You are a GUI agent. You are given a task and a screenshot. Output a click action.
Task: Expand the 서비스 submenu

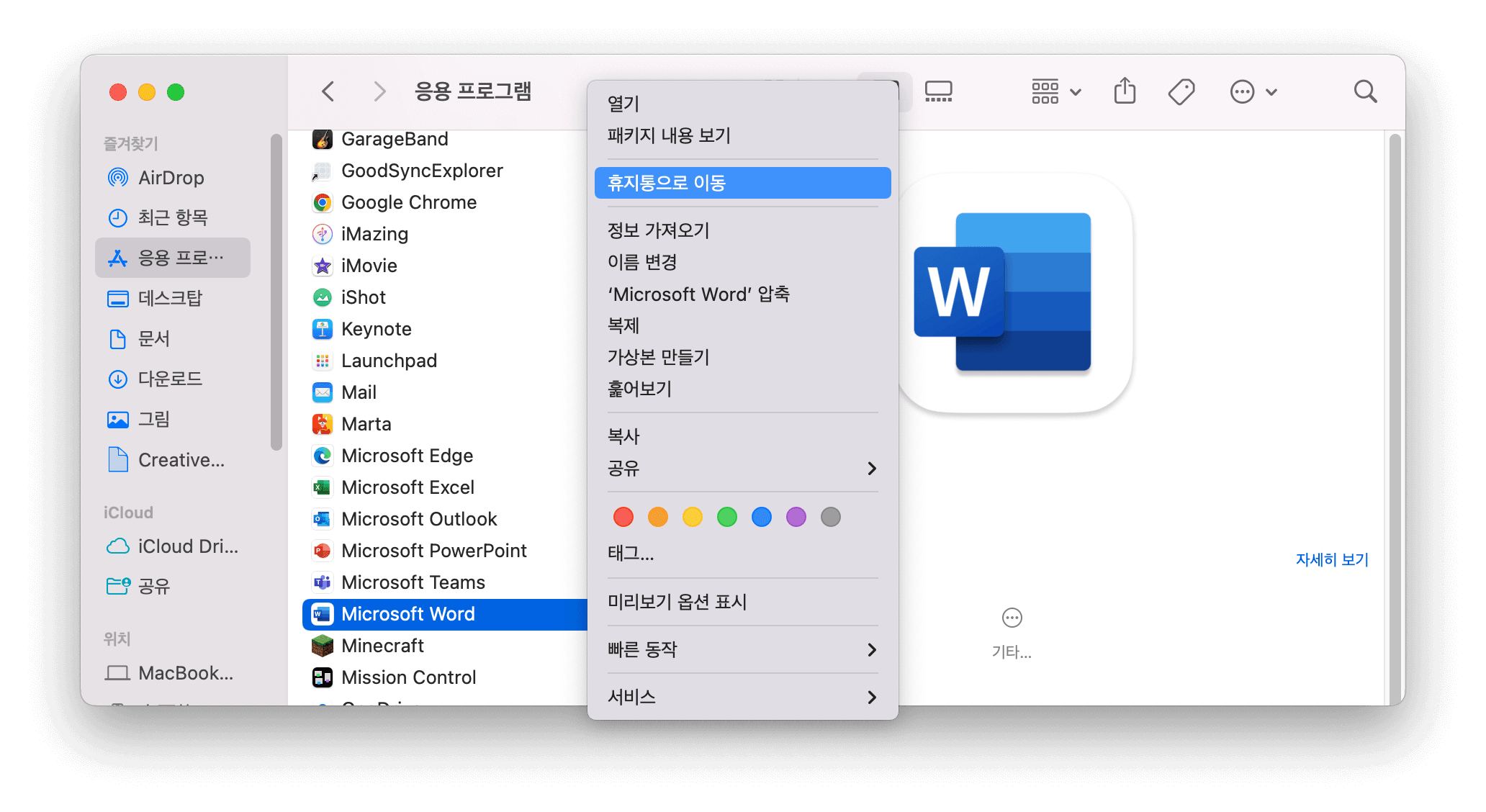pos(743,697)
